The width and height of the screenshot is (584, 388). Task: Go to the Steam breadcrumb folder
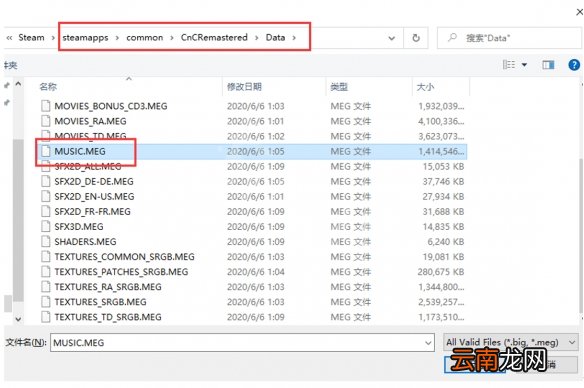[x=31, y=38]
